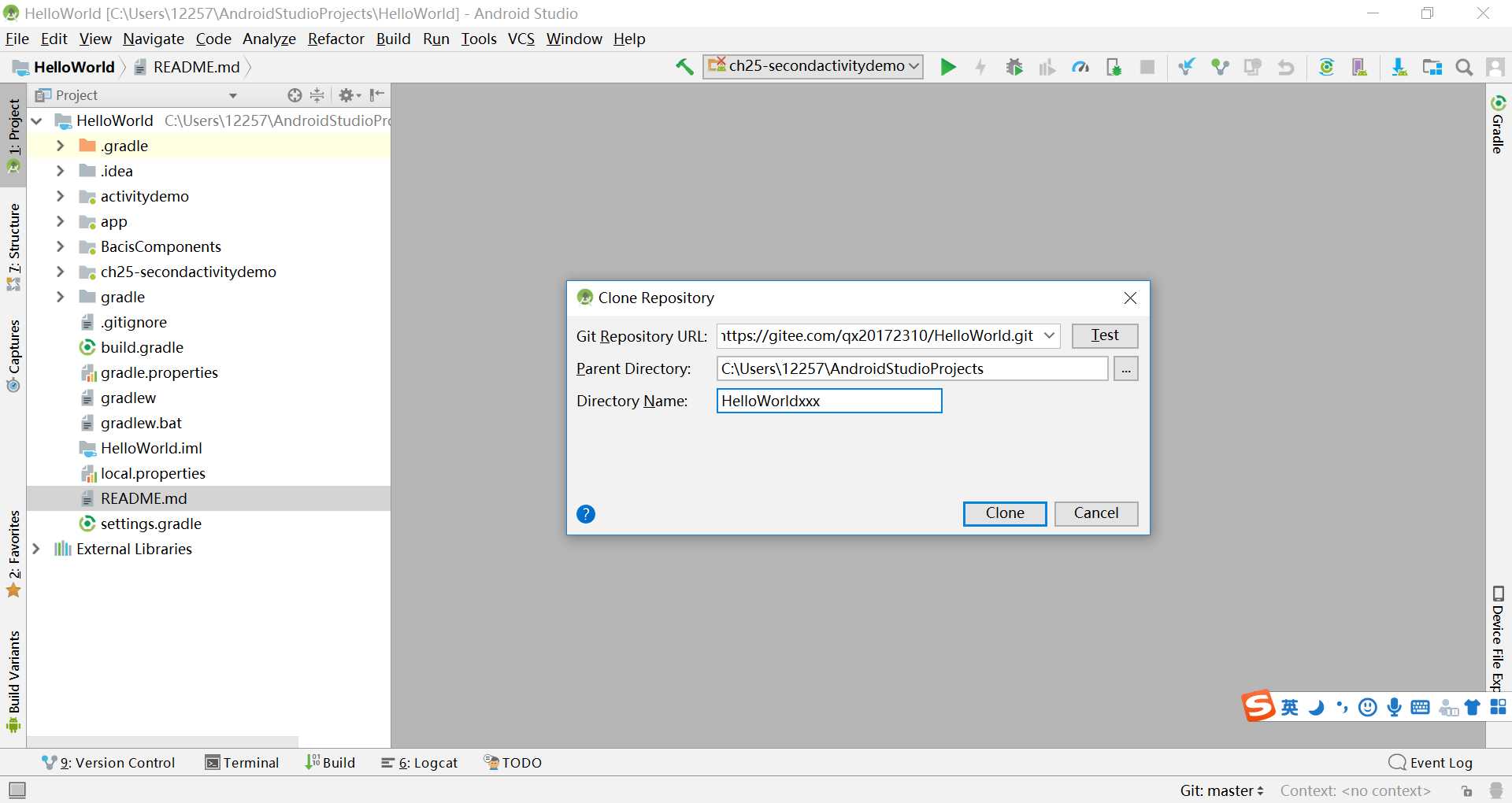Click the Apply Changes lightning icon
1512x803 pixels.
[980, 67]
